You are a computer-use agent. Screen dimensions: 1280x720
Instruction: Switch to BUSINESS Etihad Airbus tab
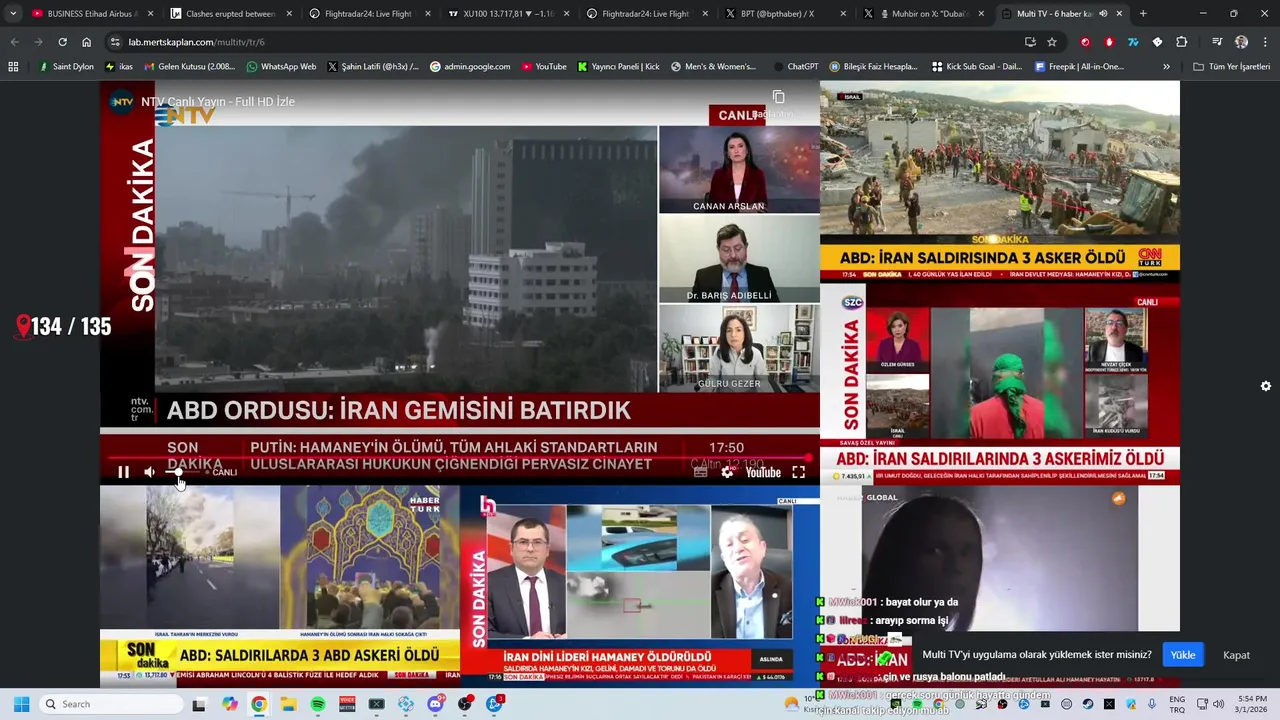91,14
